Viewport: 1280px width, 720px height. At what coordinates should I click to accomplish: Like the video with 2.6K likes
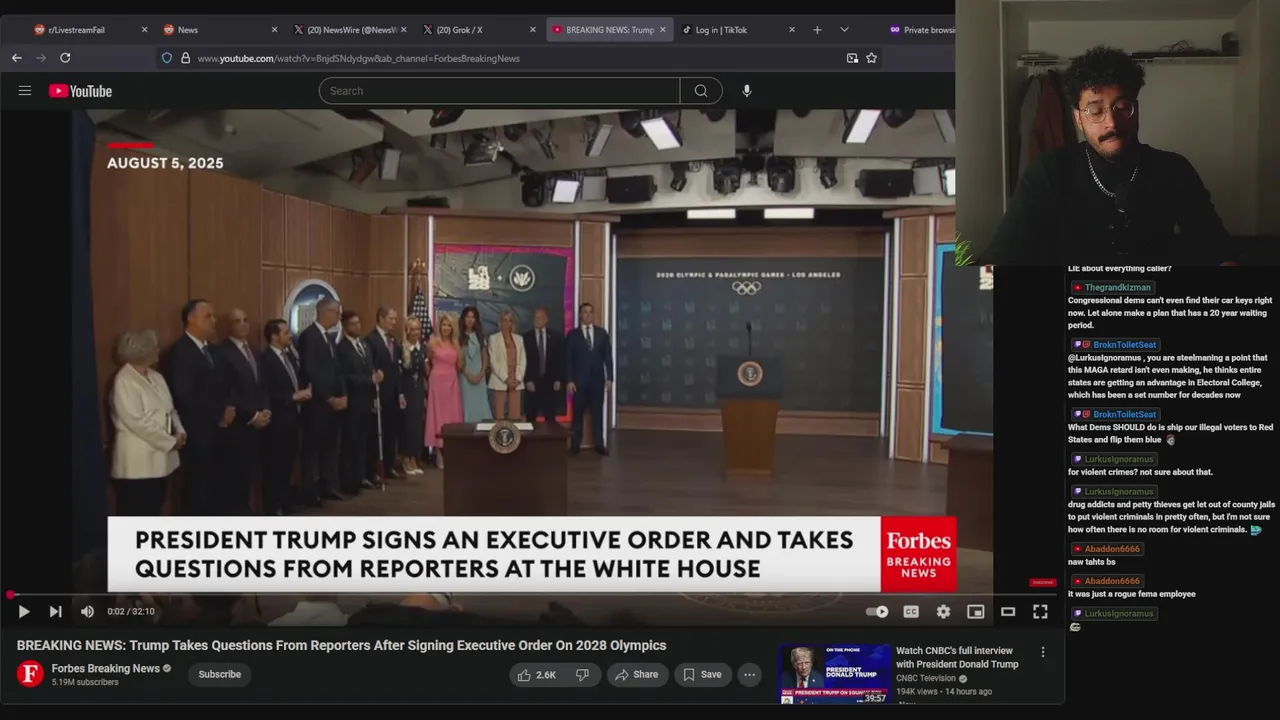(x=536, y=675)
